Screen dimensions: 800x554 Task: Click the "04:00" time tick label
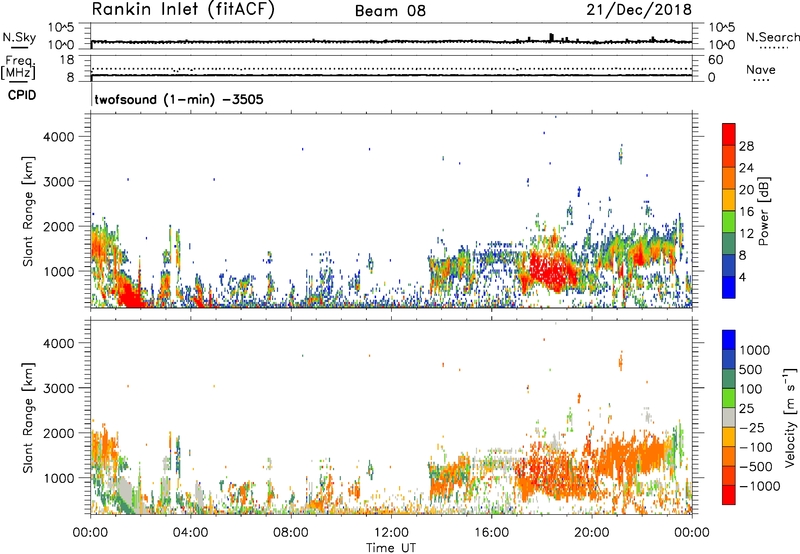click(190, 533)
